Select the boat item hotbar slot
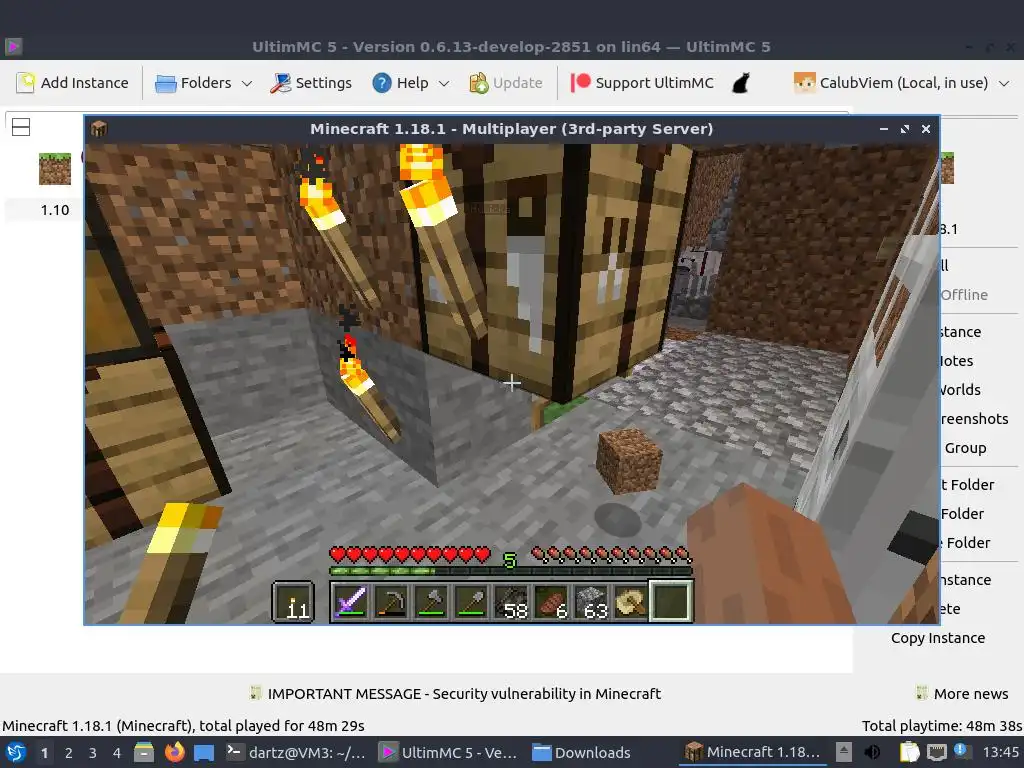1024x768 pixels. pyautogui.click(x=631, y=601)
